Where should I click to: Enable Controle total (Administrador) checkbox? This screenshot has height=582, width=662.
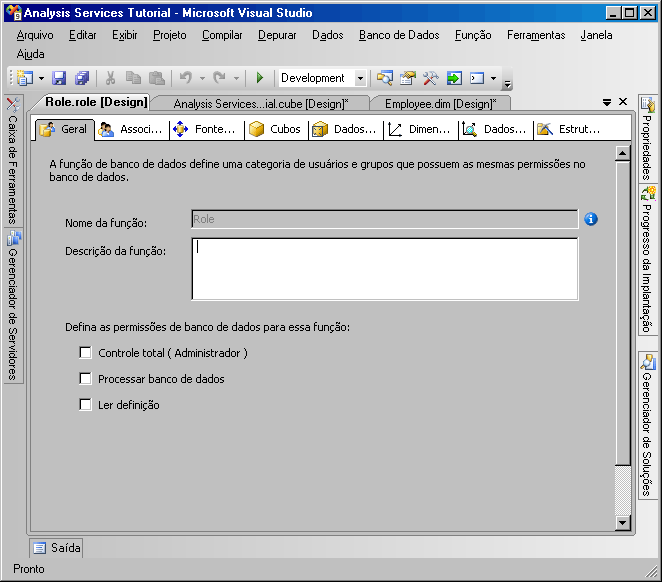(x=85, y=353)
